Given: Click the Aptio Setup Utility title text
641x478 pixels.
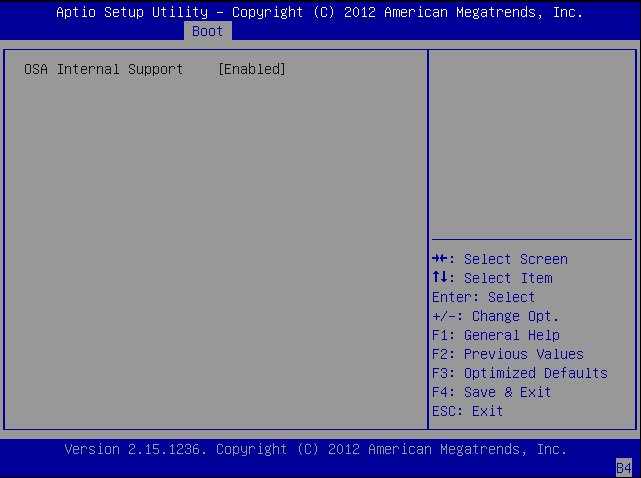Looking at the screenshot, I should click(x=319, y=12).
